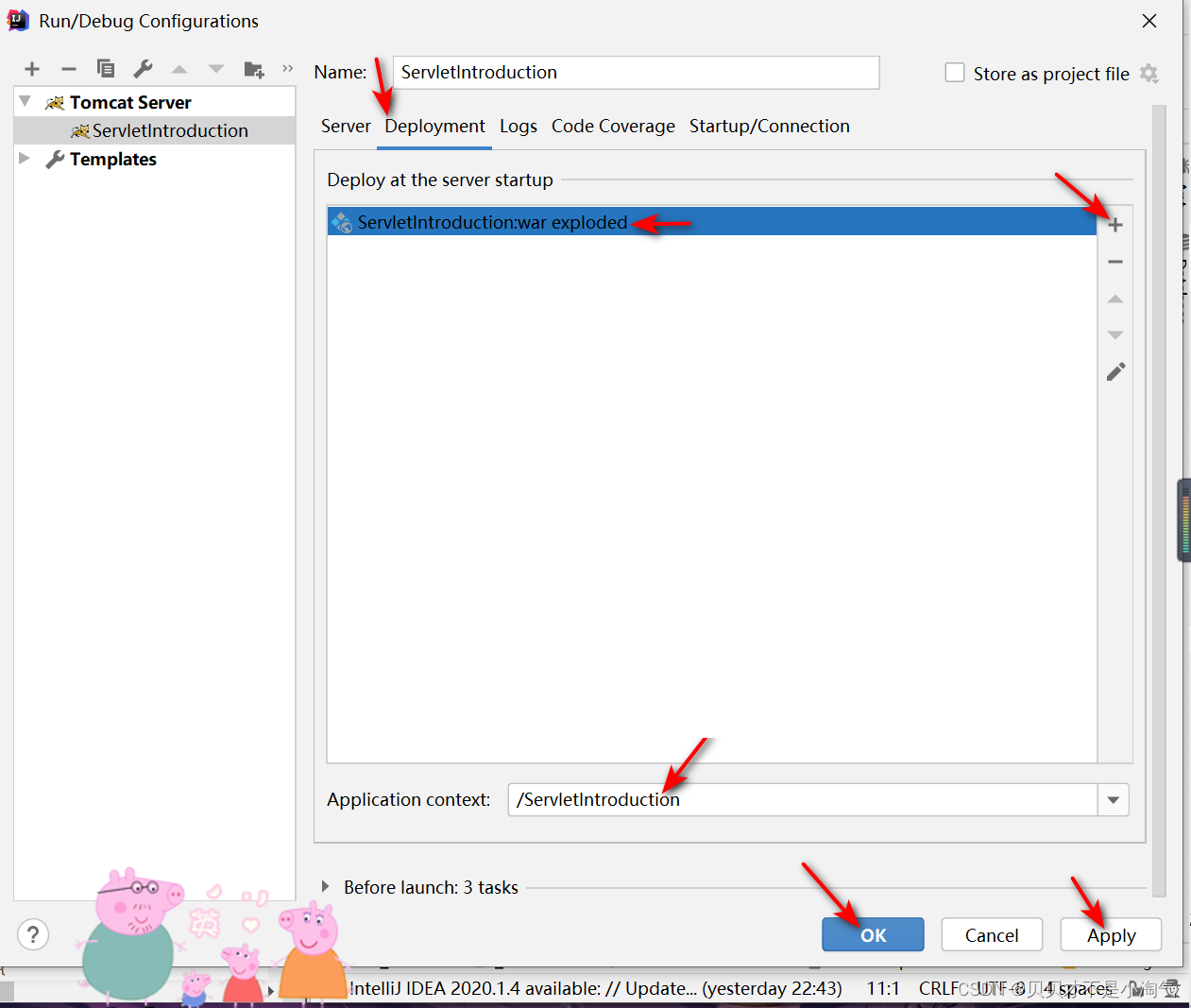The image size is (1191, 1008).
Task: Remove selected configuration with minus icon
Action: 68,69
